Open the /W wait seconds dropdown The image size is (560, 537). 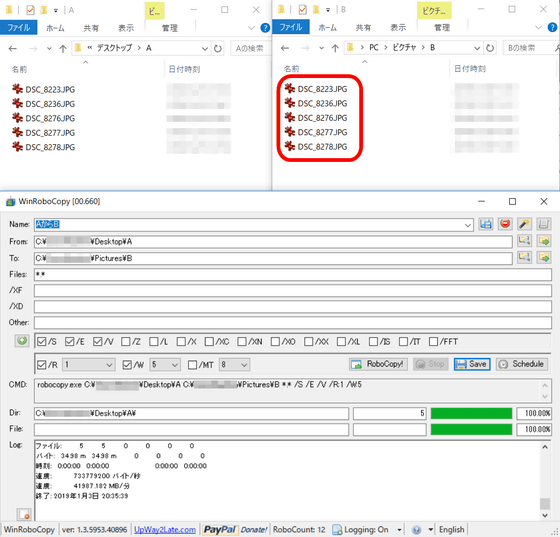(x=175, y=365)
